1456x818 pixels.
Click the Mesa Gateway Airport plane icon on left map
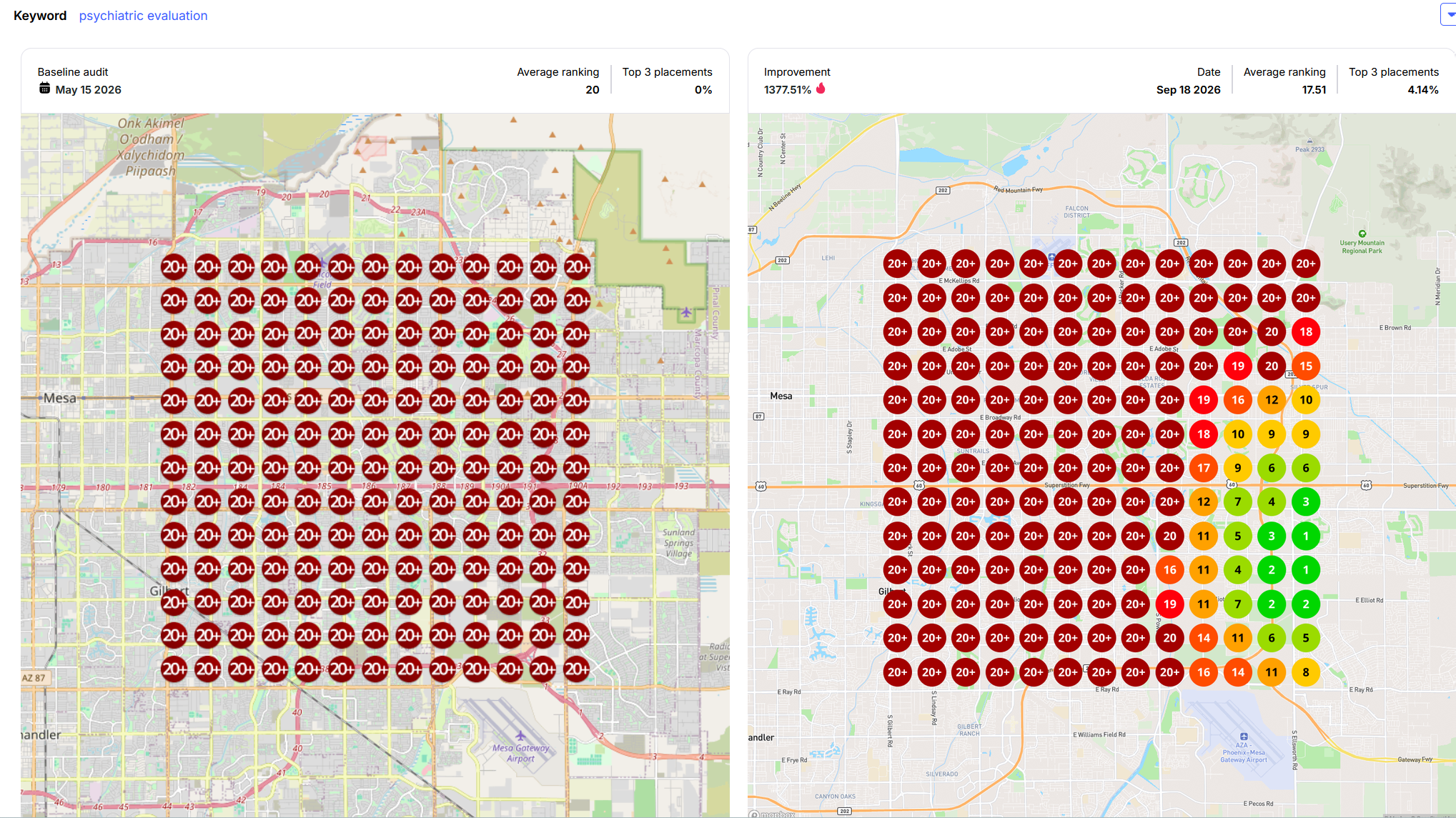click(520, 735)
